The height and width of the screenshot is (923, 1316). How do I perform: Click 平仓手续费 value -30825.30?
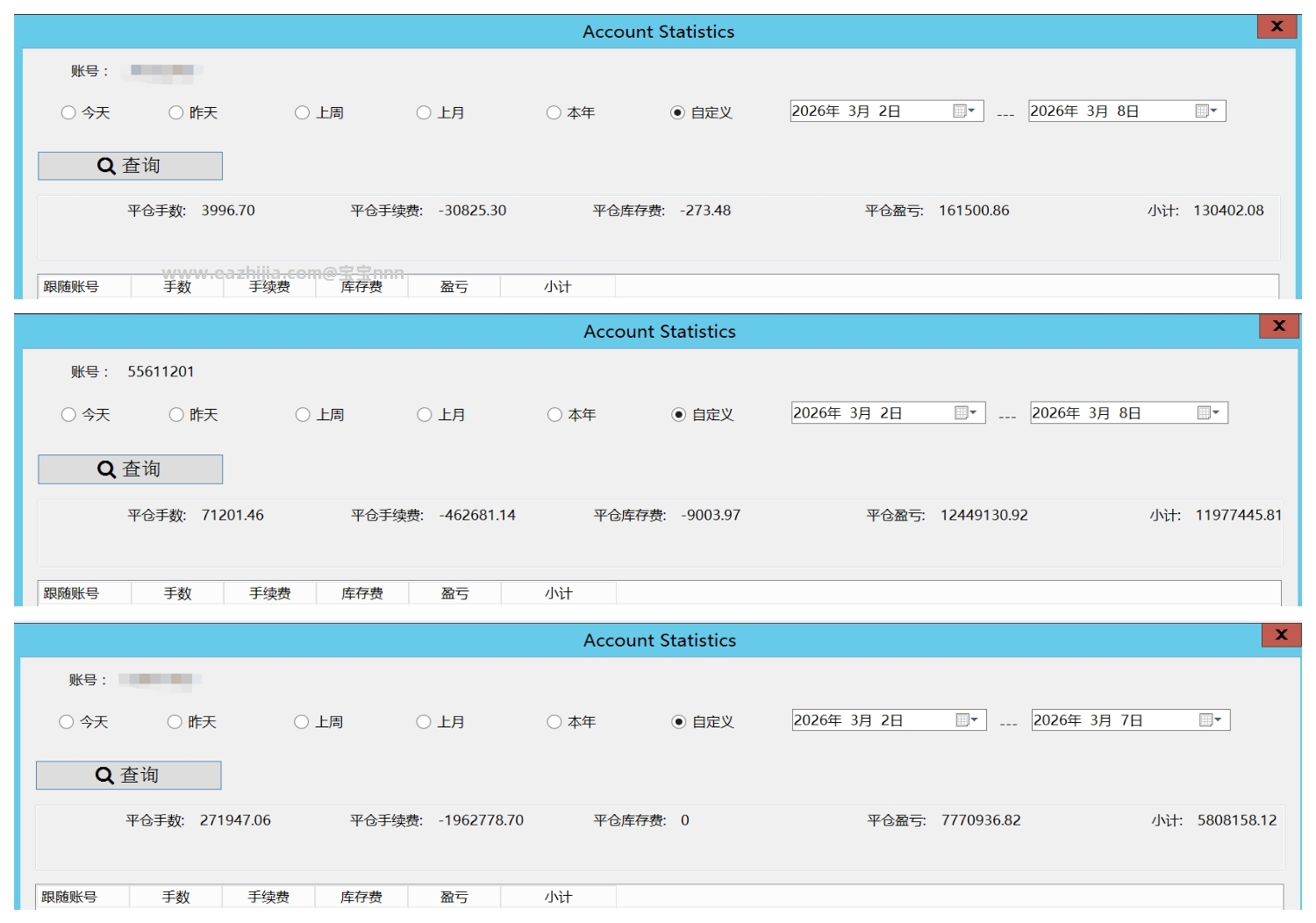473,211
